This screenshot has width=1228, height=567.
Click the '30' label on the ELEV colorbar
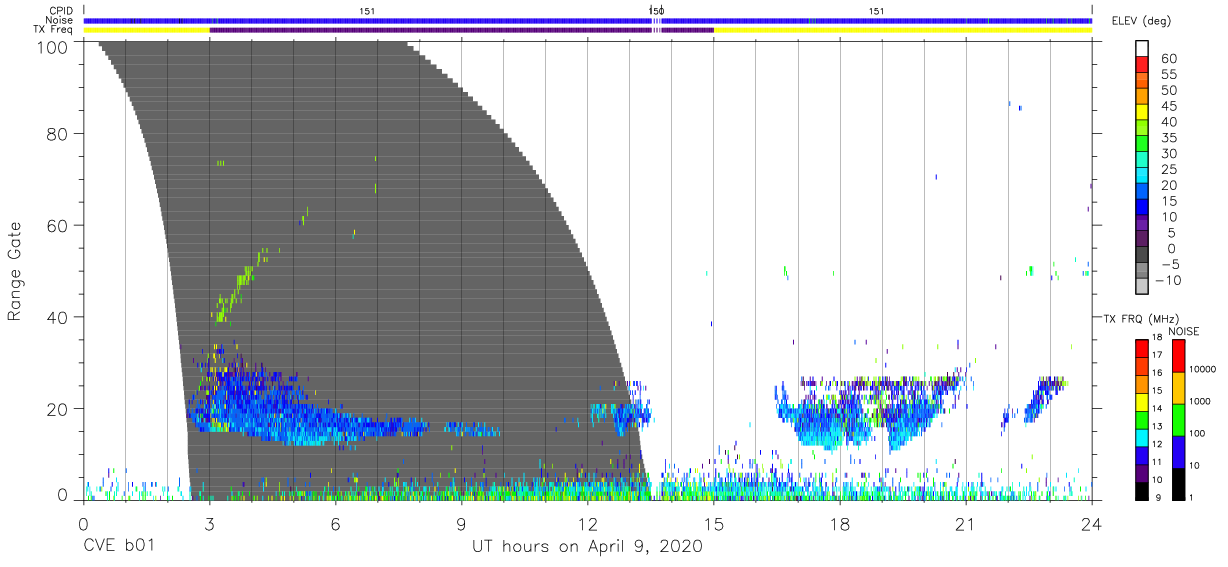(x=1168, y=153)
